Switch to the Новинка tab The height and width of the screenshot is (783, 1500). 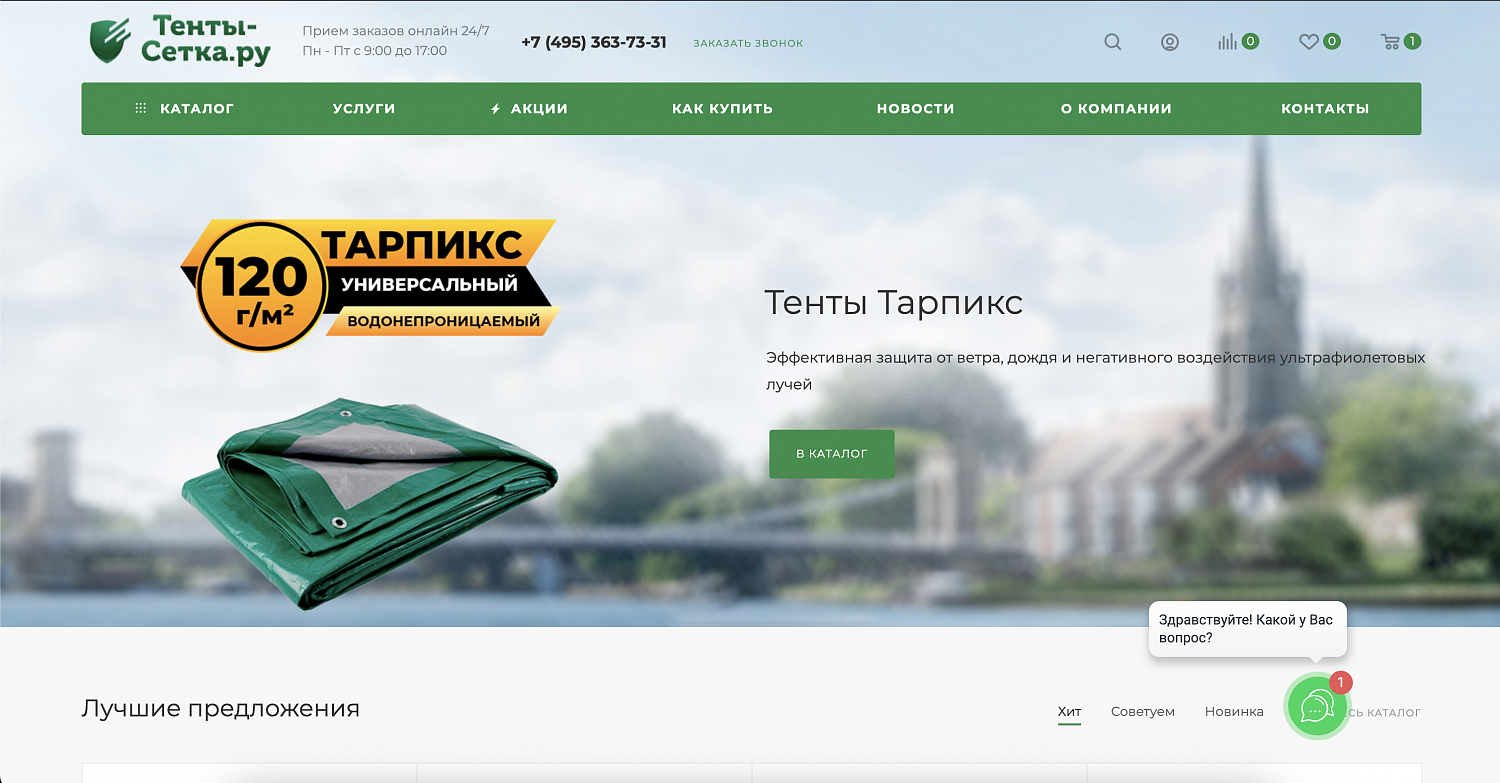click(1234, 712)
